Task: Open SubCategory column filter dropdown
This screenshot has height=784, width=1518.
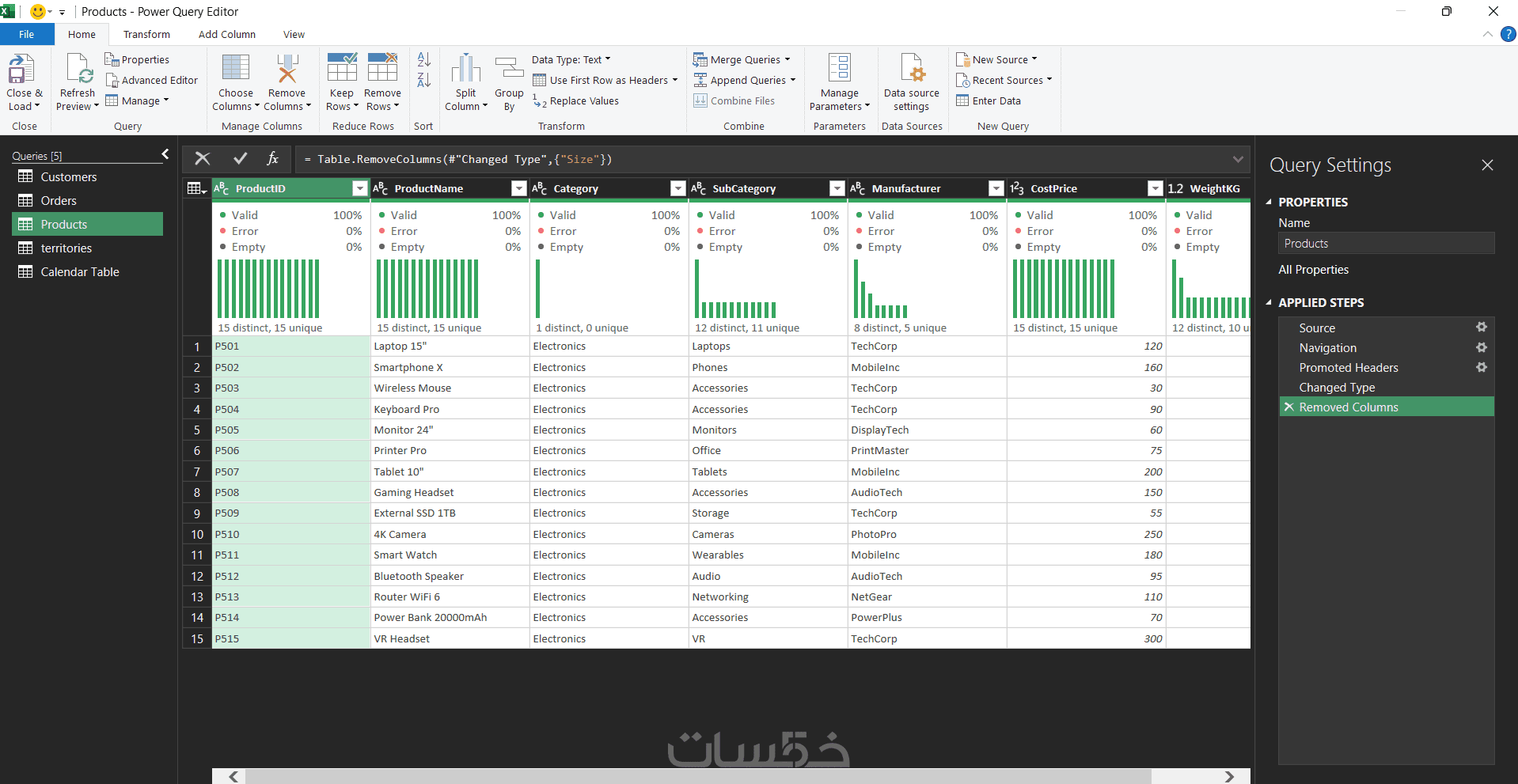Action: tap(837, 188)
